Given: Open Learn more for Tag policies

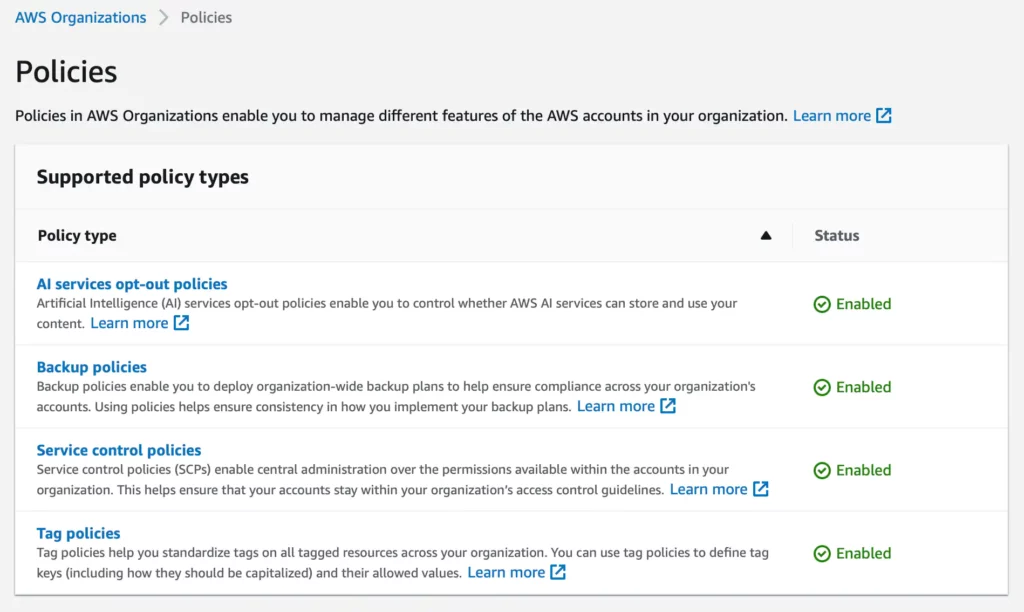Looking at the screenshot, I should click(506, 572).
